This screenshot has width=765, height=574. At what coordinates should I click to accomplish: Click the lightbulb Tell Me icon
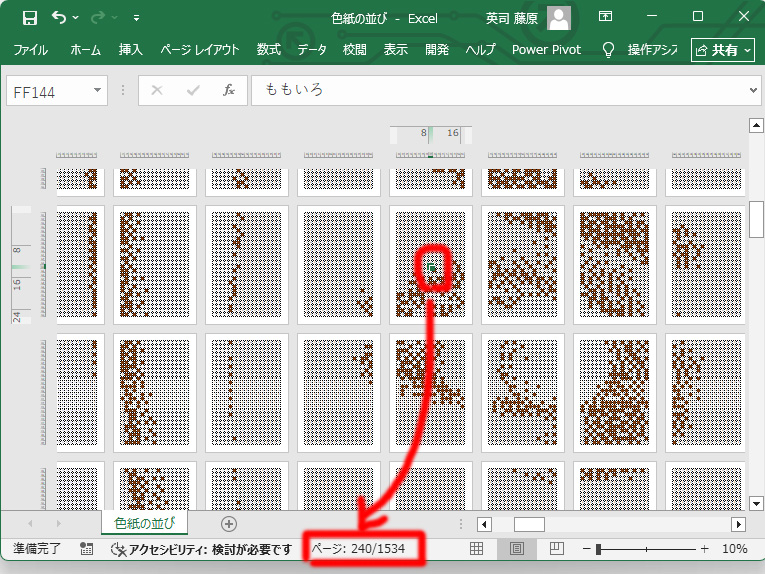pyautogui.click(x=608, y=49)
